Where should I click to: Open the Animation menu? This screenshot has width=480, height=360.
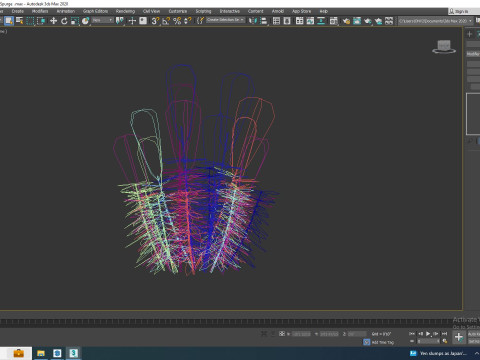(66, 11)
